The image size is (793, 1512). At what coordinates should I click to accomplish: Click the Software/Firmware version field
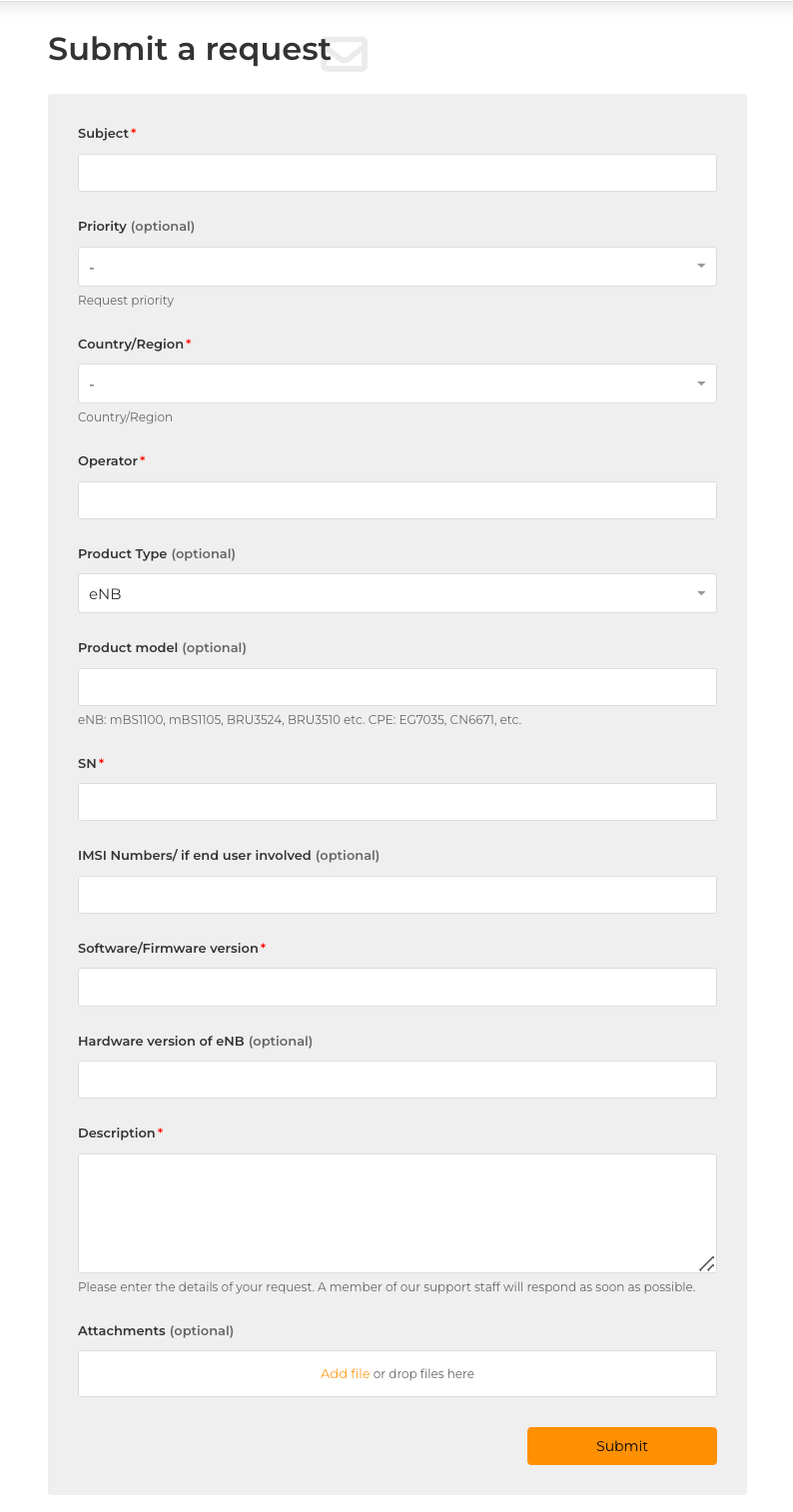[x=397, y=987]
